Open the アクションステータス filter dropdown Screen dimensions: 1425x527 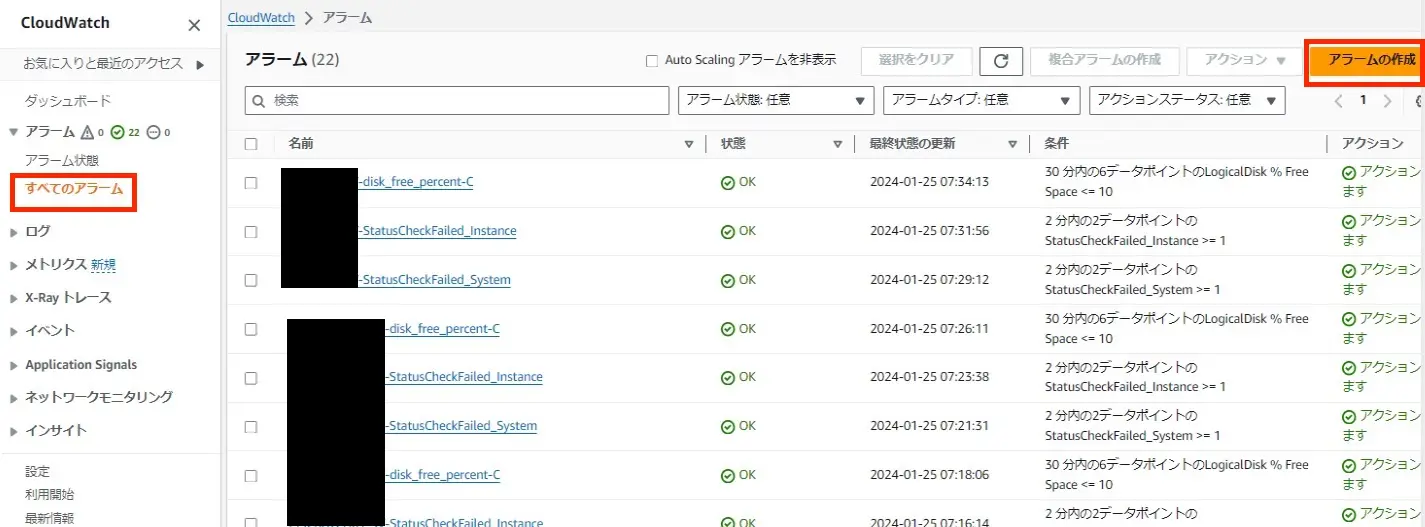1187,100
